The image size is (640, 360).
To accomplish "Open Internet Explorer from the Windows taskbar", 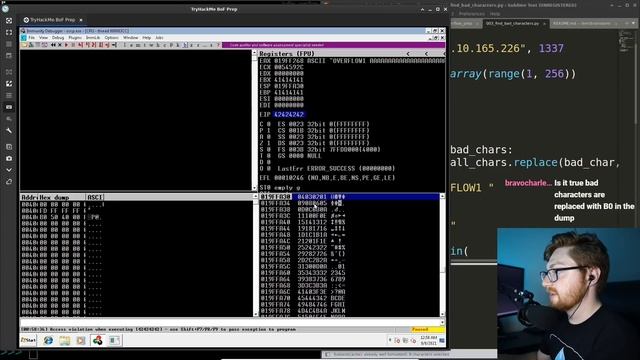I will point(48,340).
